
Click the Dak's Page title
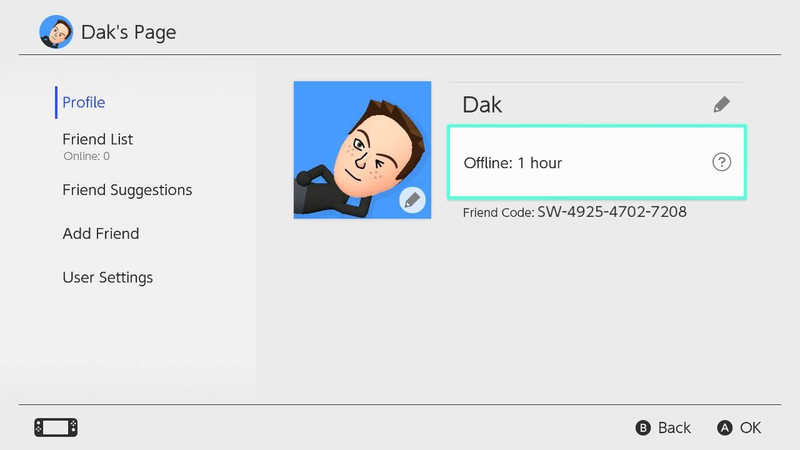tap(129, 33)
